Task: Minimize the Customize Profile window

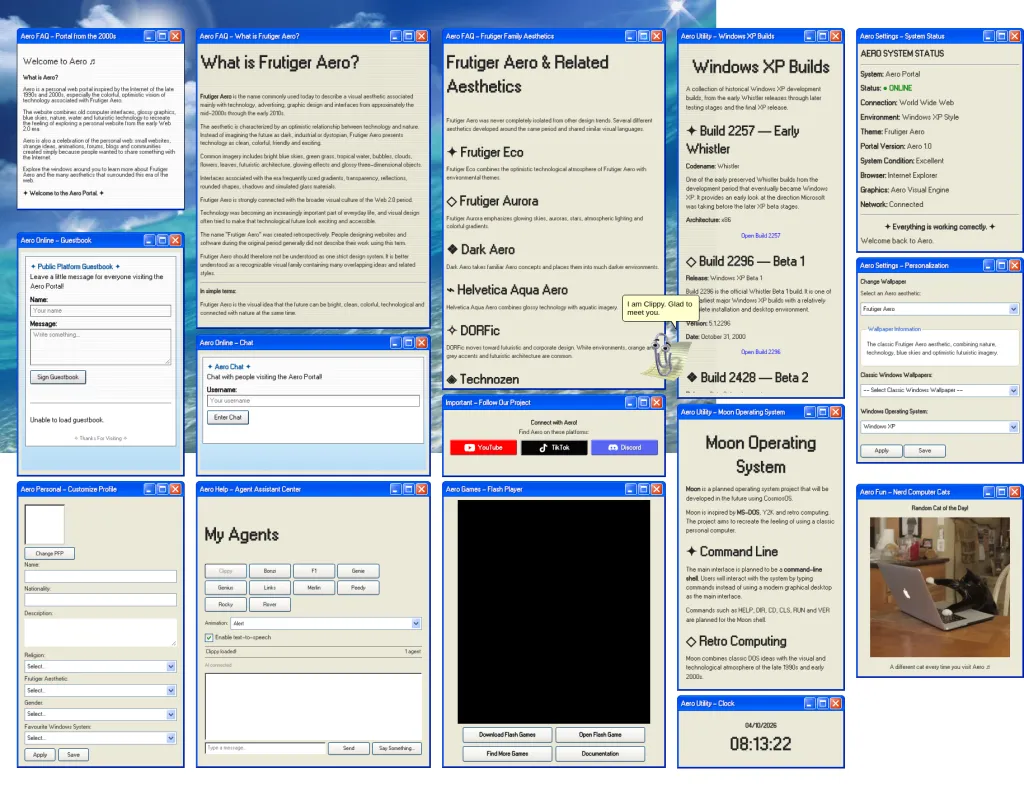Action: point(149,489)
